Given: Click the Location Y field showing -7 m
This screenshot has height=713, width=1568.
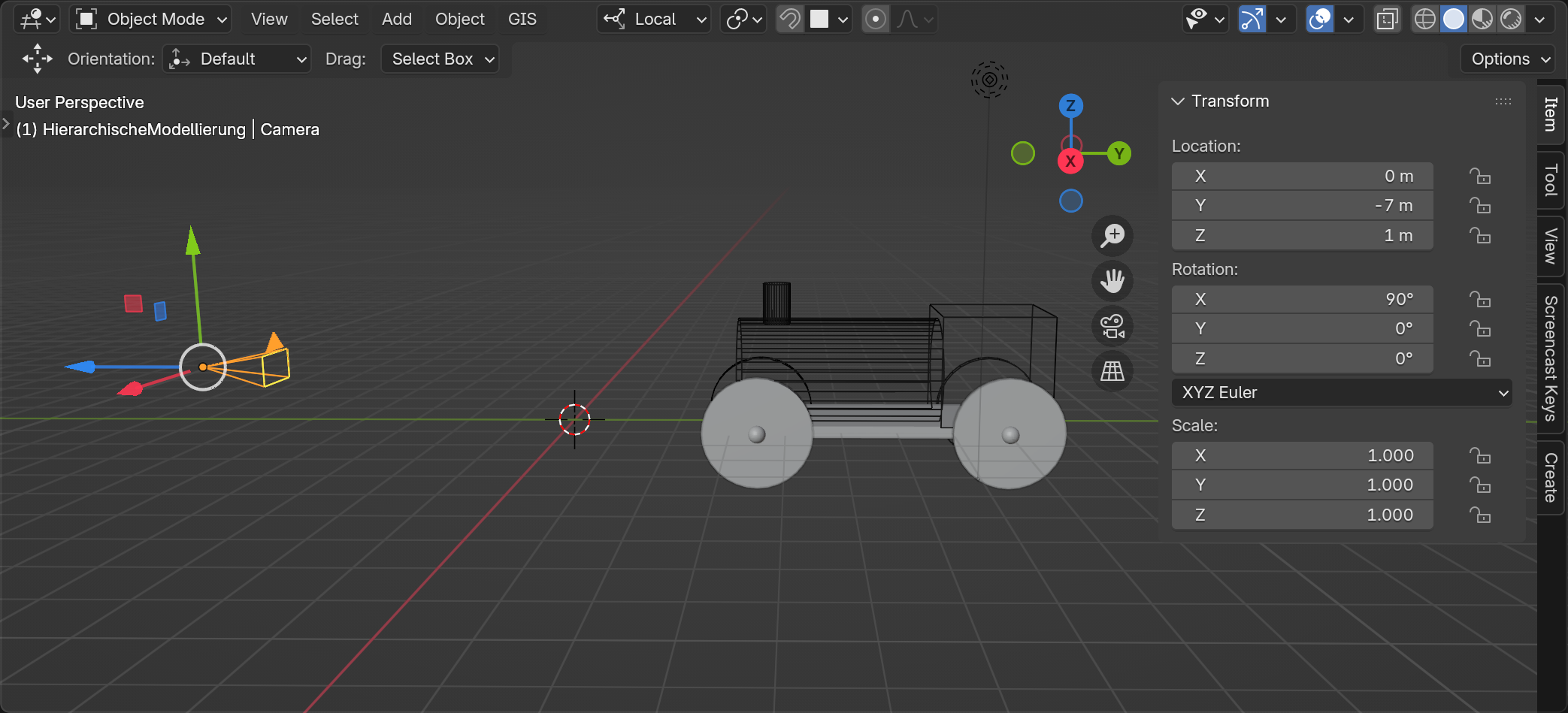Looking at the screenshot, I should (x=1302, y=206).
